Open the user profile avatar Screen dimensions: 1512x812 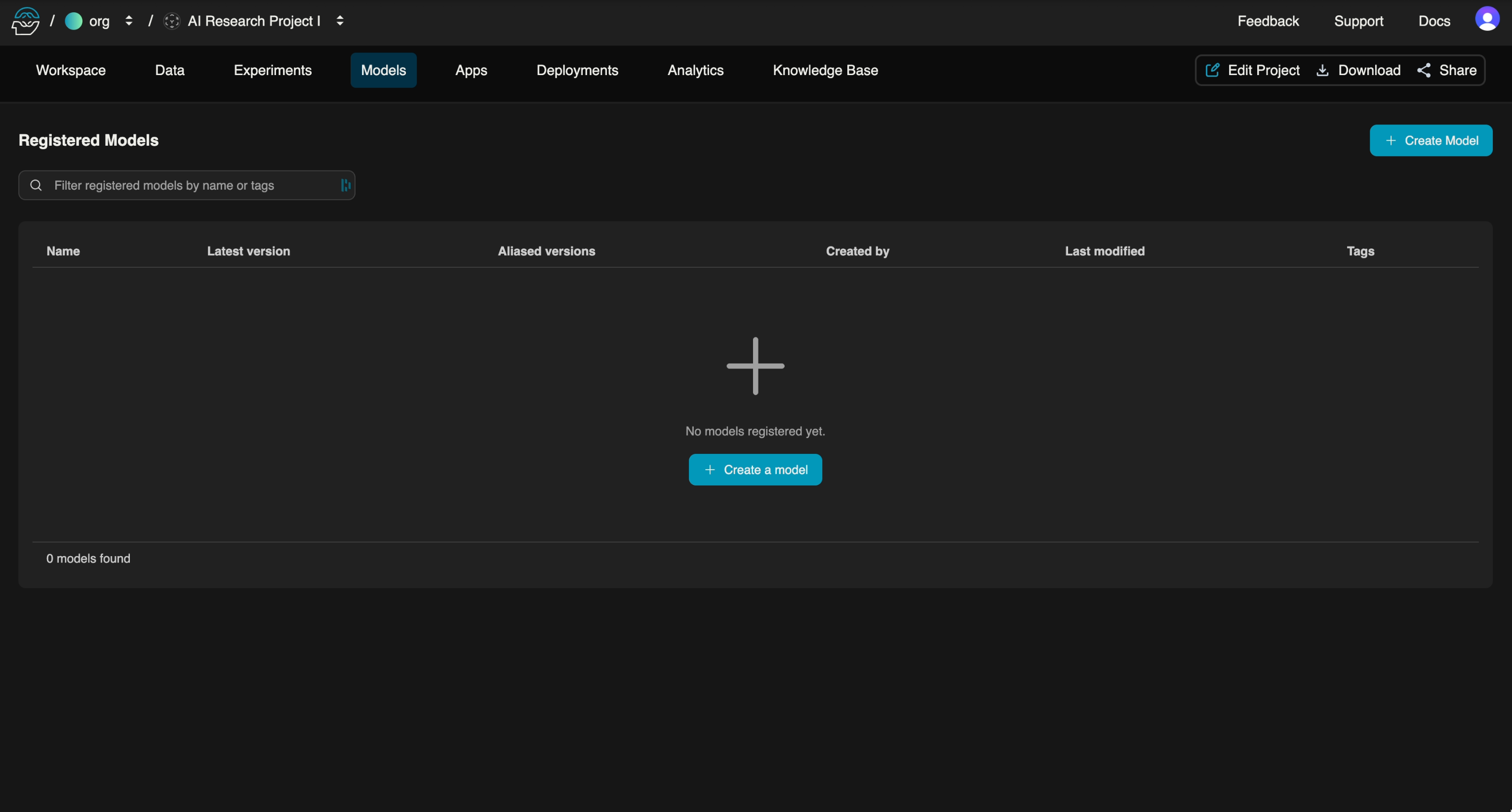tap(1487, 19)
